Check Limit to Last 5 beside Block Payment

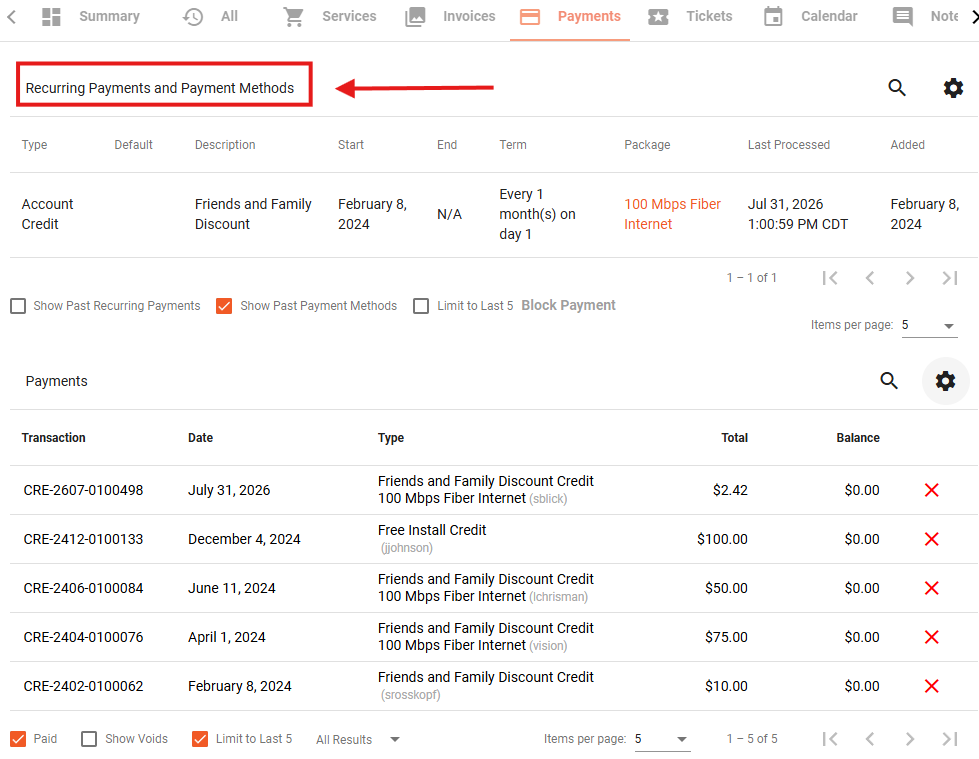coord(421,306)
